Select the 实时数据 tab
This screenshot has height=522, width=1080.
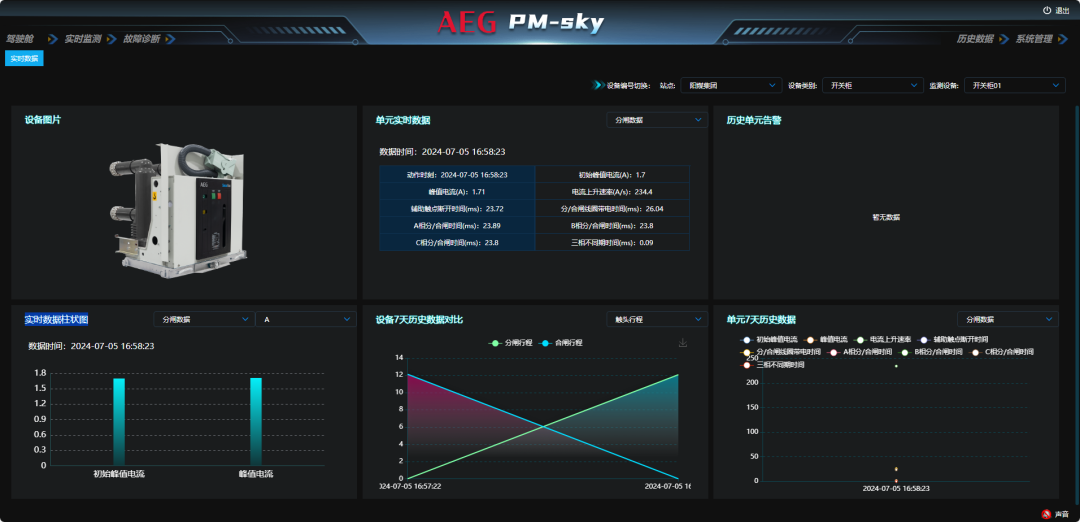[x=24, y=59]
